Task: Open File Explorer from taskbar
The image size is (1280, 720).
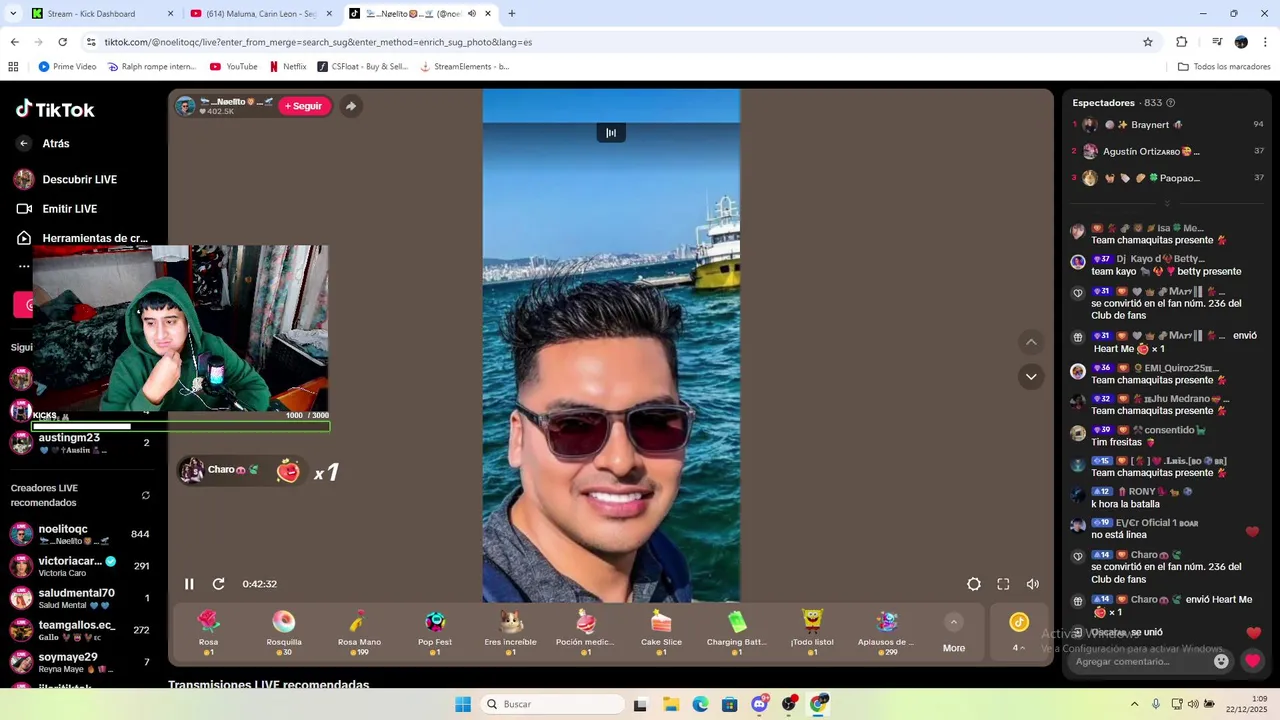Action: pyautogui.click(x=670, y=704)
